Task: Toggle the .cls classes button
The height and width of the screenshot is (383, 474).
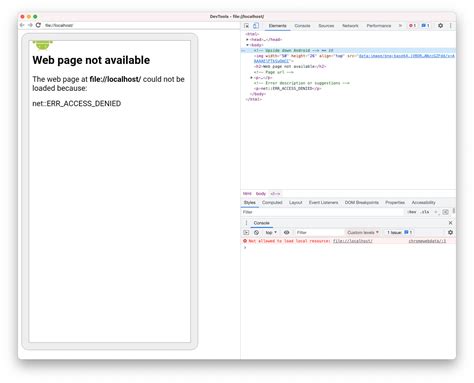Action: pyautogui.click(x=425, y=212)
